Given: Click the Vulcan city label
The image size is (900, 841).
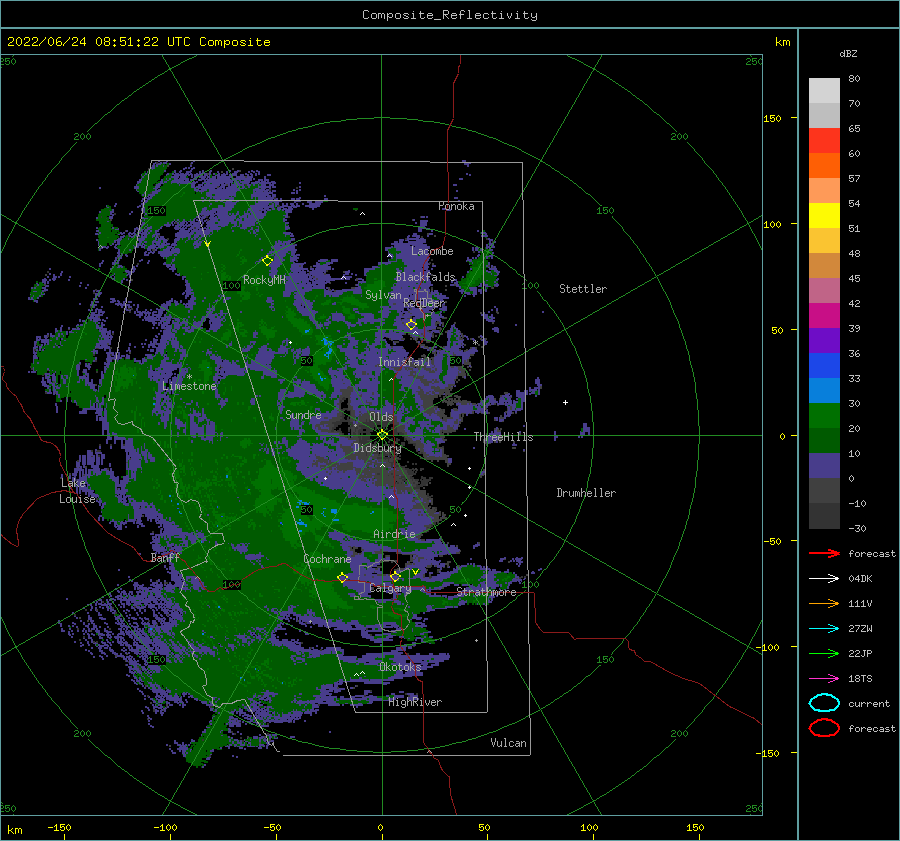Looking at the screenshot, I should point(508,743).
